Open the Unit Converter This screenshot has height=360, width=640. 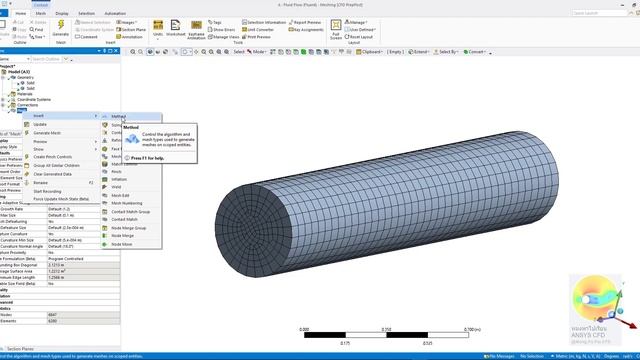coord(258,29)
